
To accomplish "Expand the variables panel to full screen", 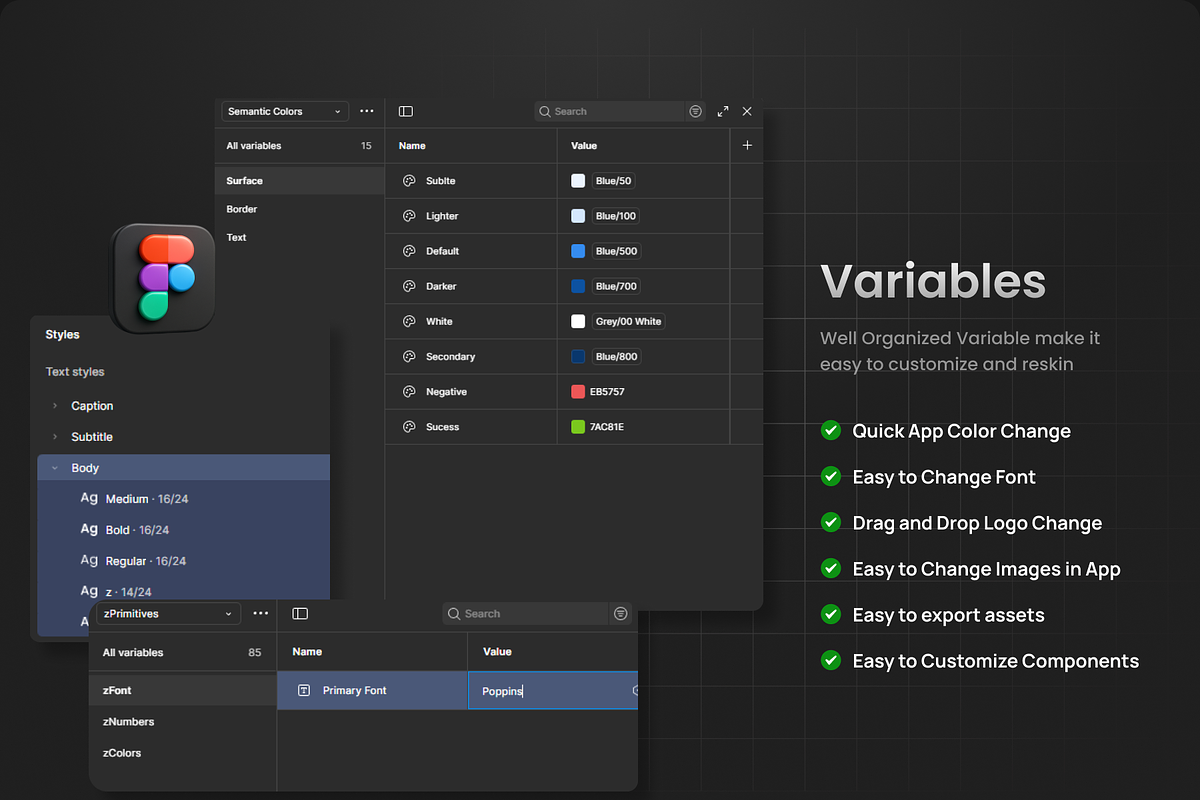I will (723, 111).
